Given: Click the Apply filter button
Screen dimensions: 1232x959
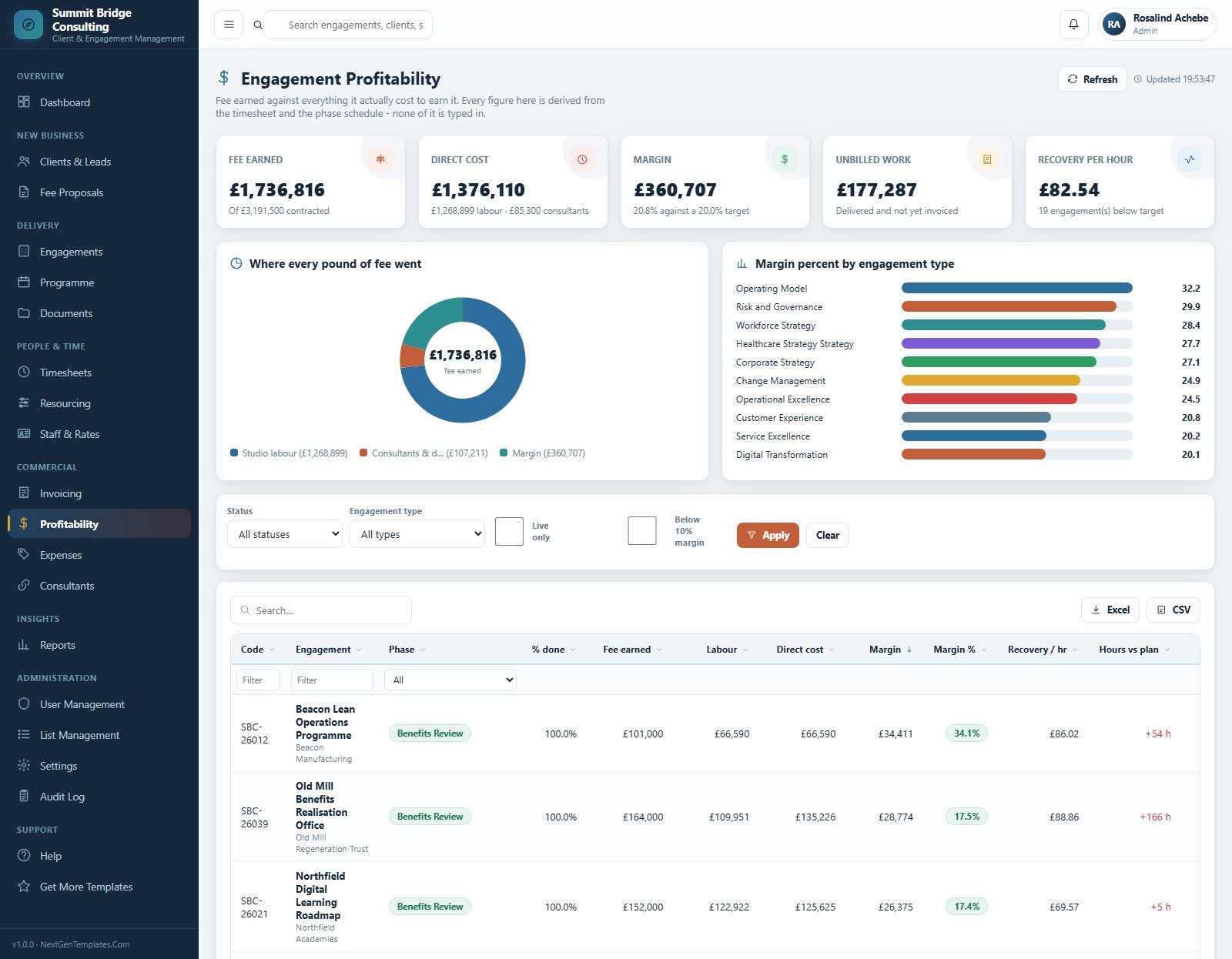Looking at the screenshot, I should pos(768,535).
